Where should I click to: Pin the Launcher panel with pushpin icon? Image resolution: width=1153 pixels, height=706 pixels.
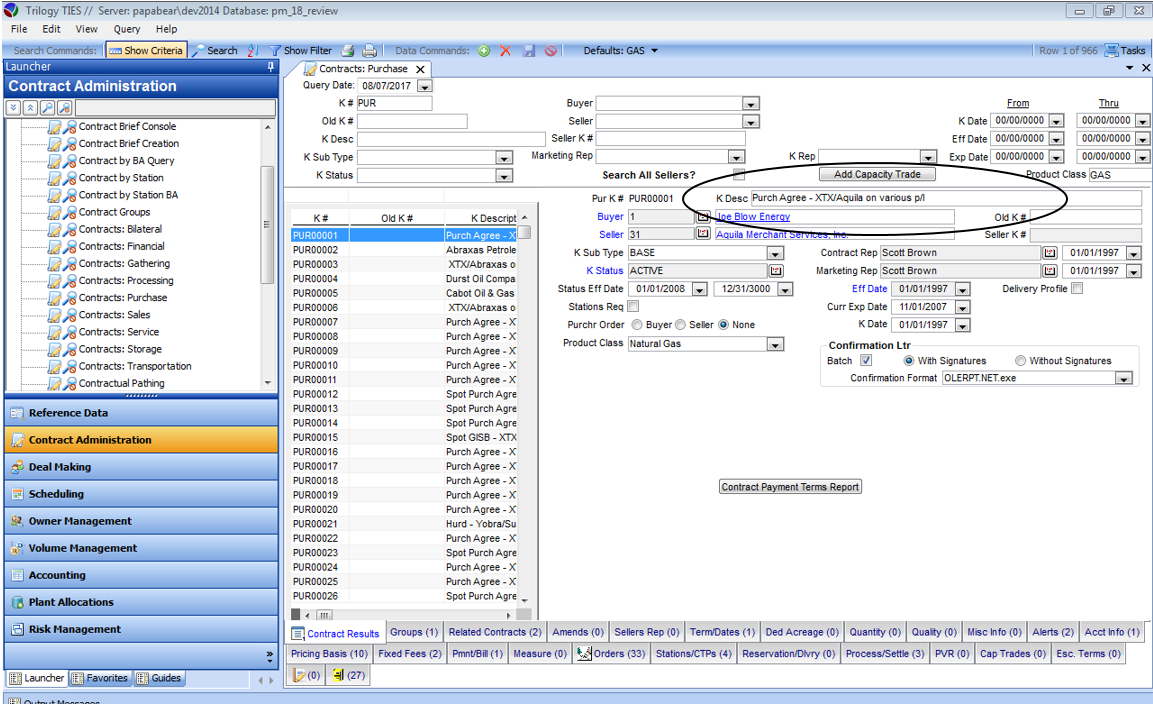click(x=271, y=67)
